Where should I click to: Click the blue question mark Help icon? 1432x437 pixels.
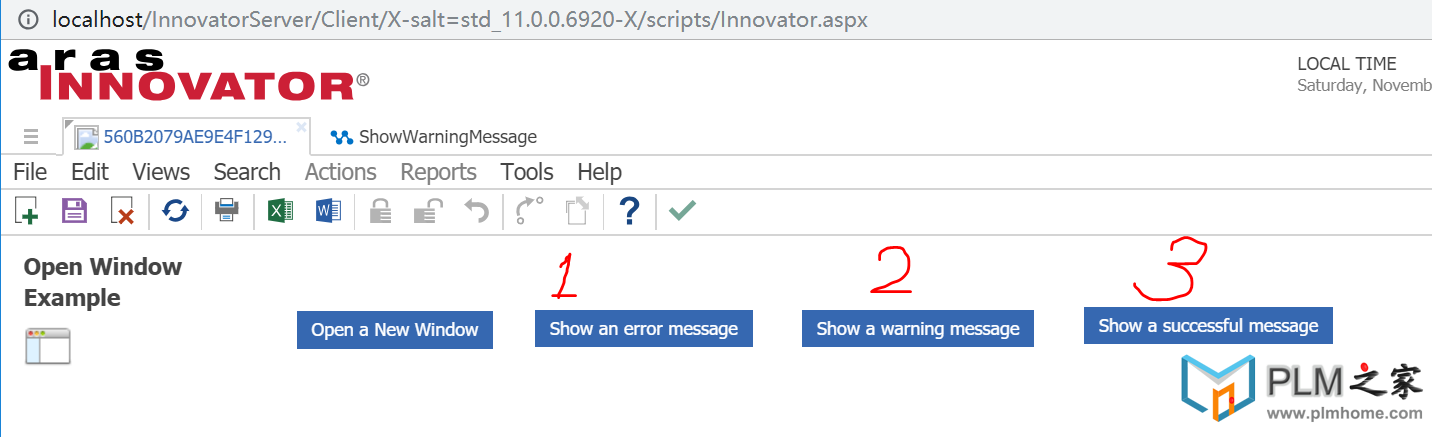629,211
